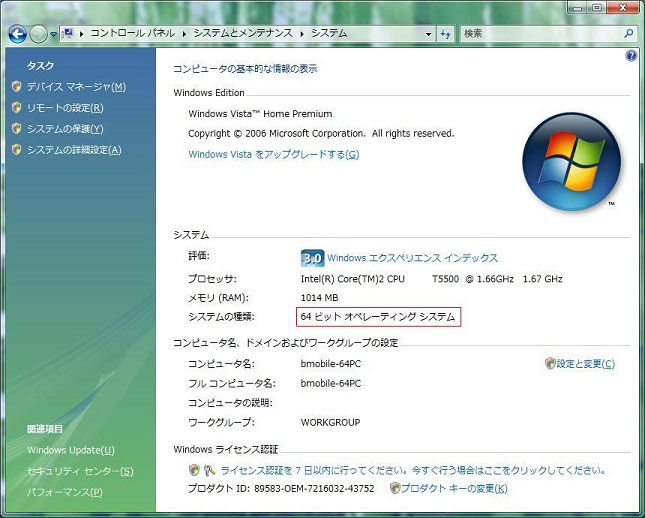Select システム breadcrumb in address bar

(329, 33)
